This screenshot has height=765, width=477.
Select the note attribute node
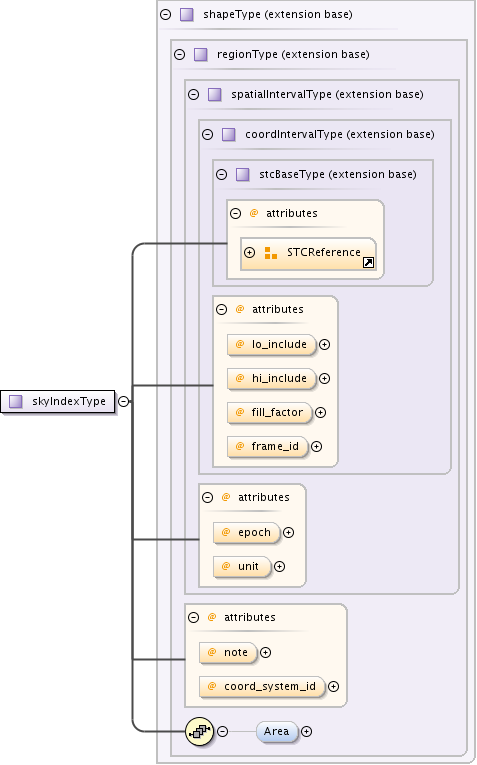tap(228, 653)
